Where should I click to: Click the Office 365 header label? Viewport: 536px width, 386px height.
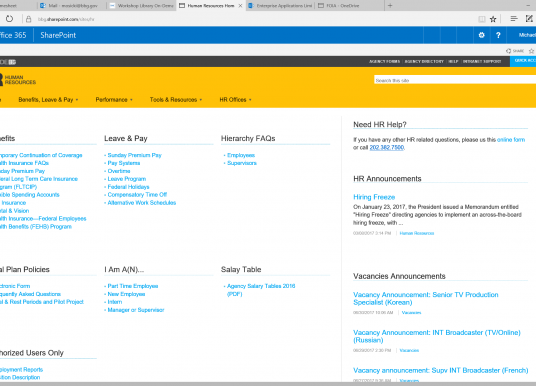(x=13, y=35)
